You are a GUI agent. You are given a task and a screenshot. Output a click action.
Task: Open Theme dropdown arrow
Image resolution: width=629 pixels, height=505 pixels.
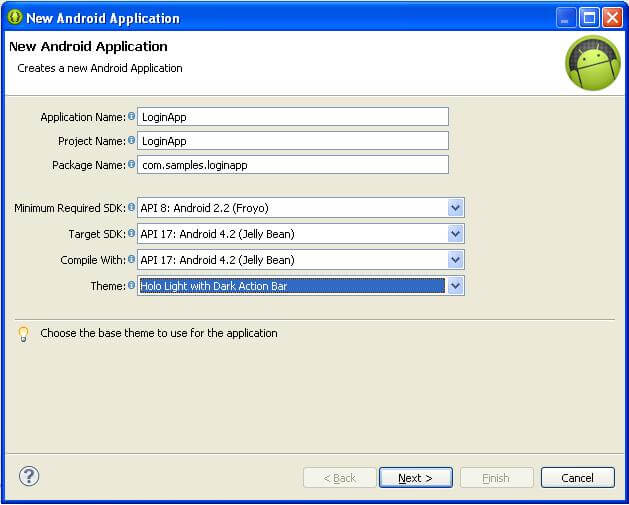(x=455, y=286)
